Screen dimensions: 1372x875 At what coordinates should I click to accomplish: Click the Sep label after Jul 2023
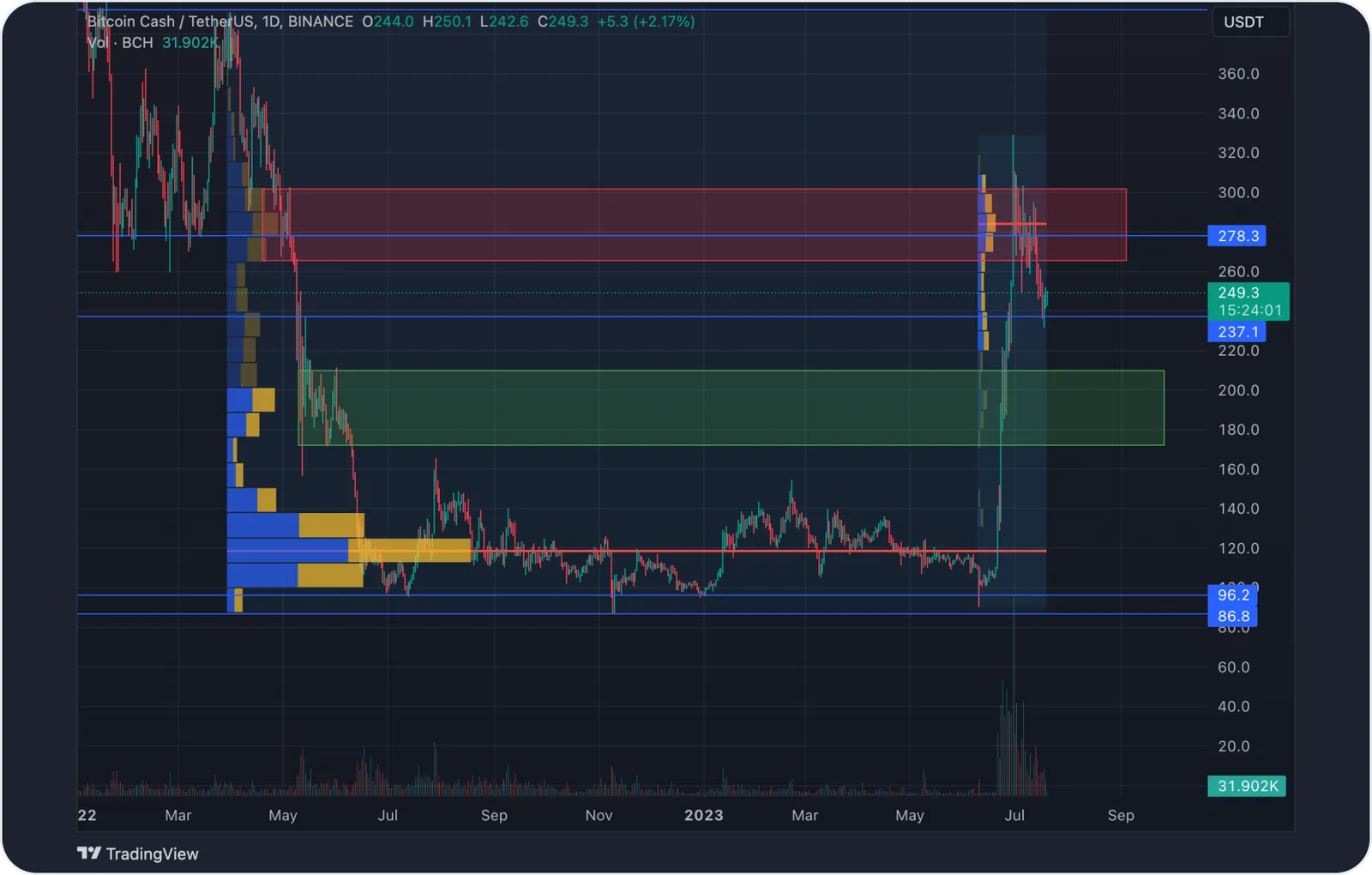[x=1121, y=815]
